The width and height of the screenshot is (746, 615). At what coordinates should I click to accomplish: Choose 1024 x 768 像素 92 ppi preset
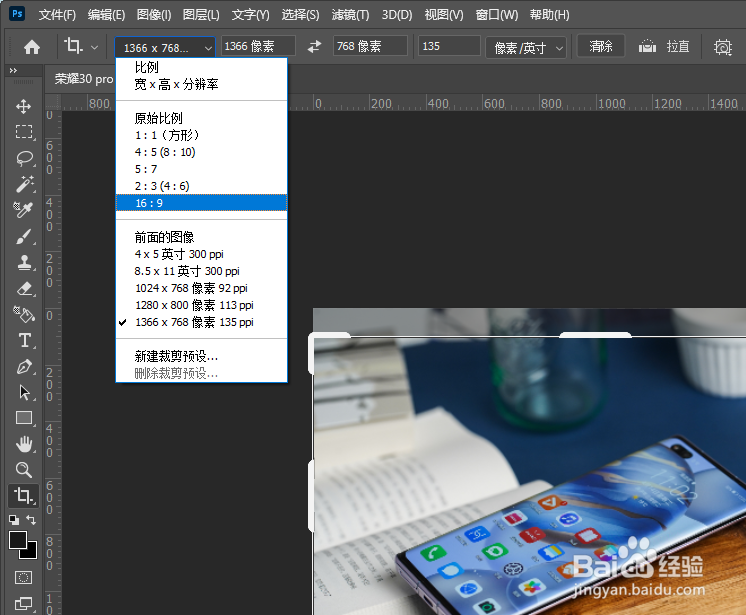(x=201, y=288)
